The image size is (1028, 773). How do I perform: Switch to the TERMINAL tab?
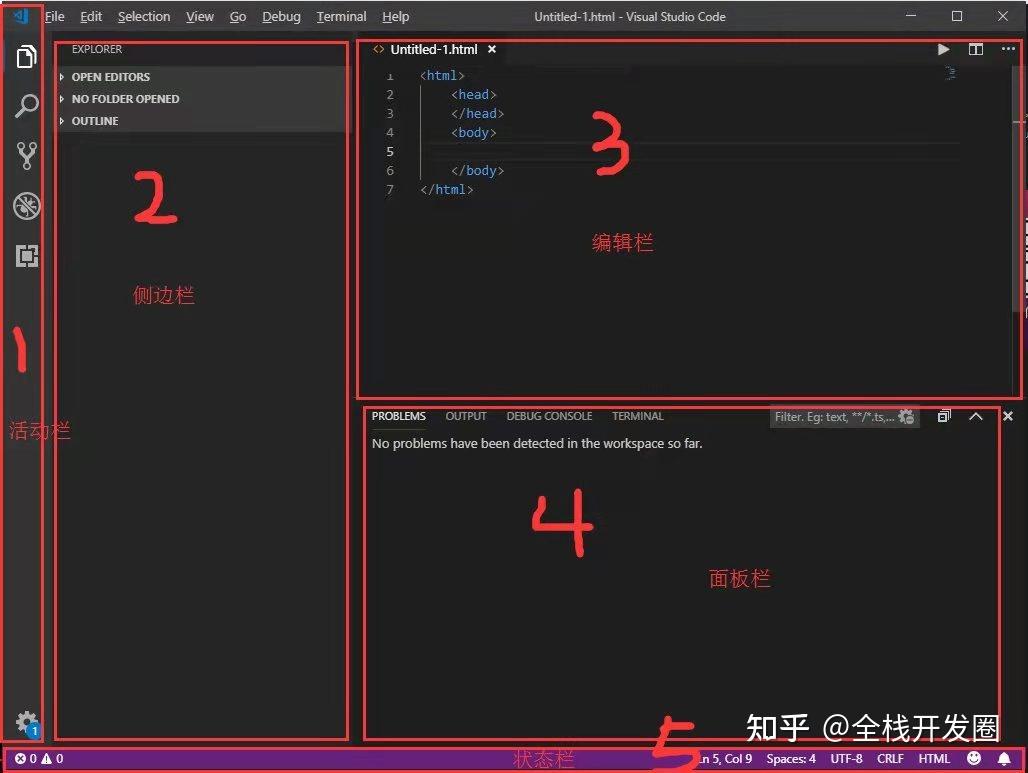click(637, 416)
